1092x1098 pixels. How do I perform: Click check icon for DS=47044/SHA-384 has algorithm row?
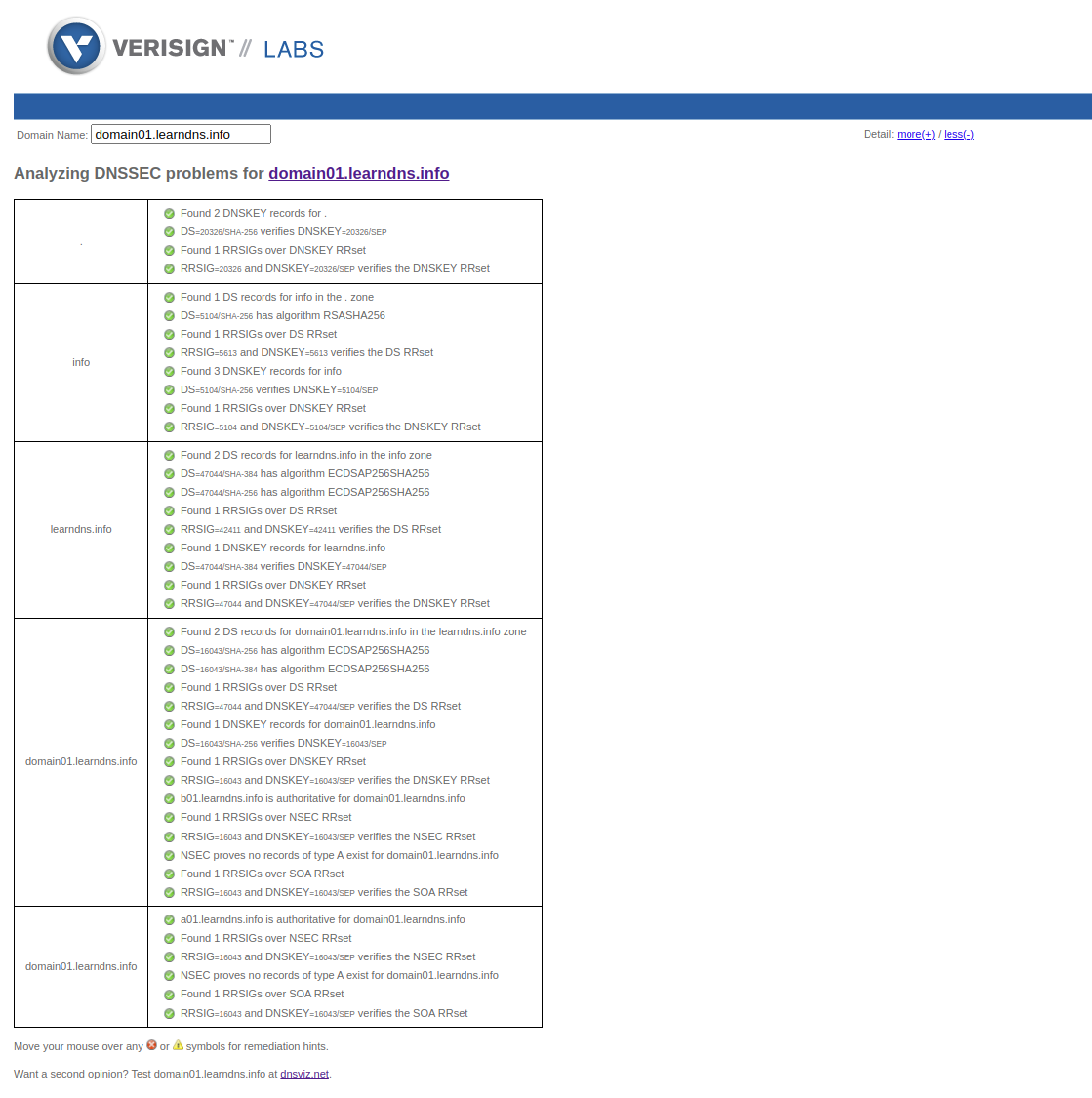click(x=170, y=474)
